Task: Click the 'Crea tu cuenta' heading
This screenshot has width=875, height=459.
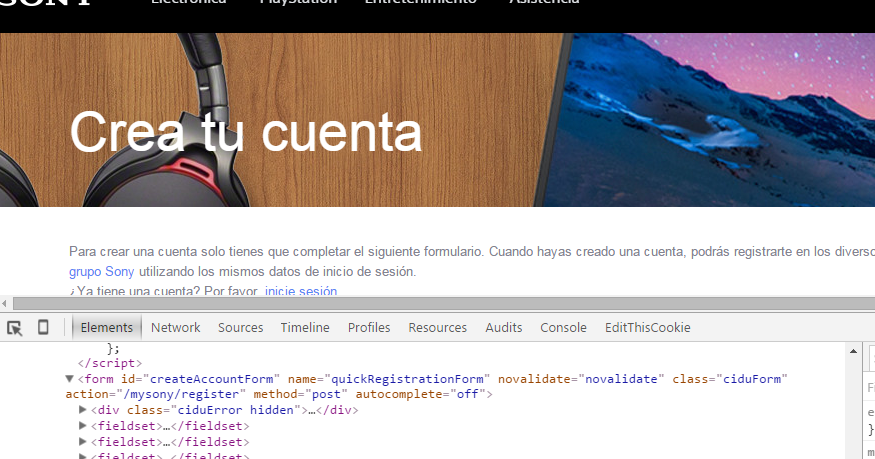Action: coord(246,132)
